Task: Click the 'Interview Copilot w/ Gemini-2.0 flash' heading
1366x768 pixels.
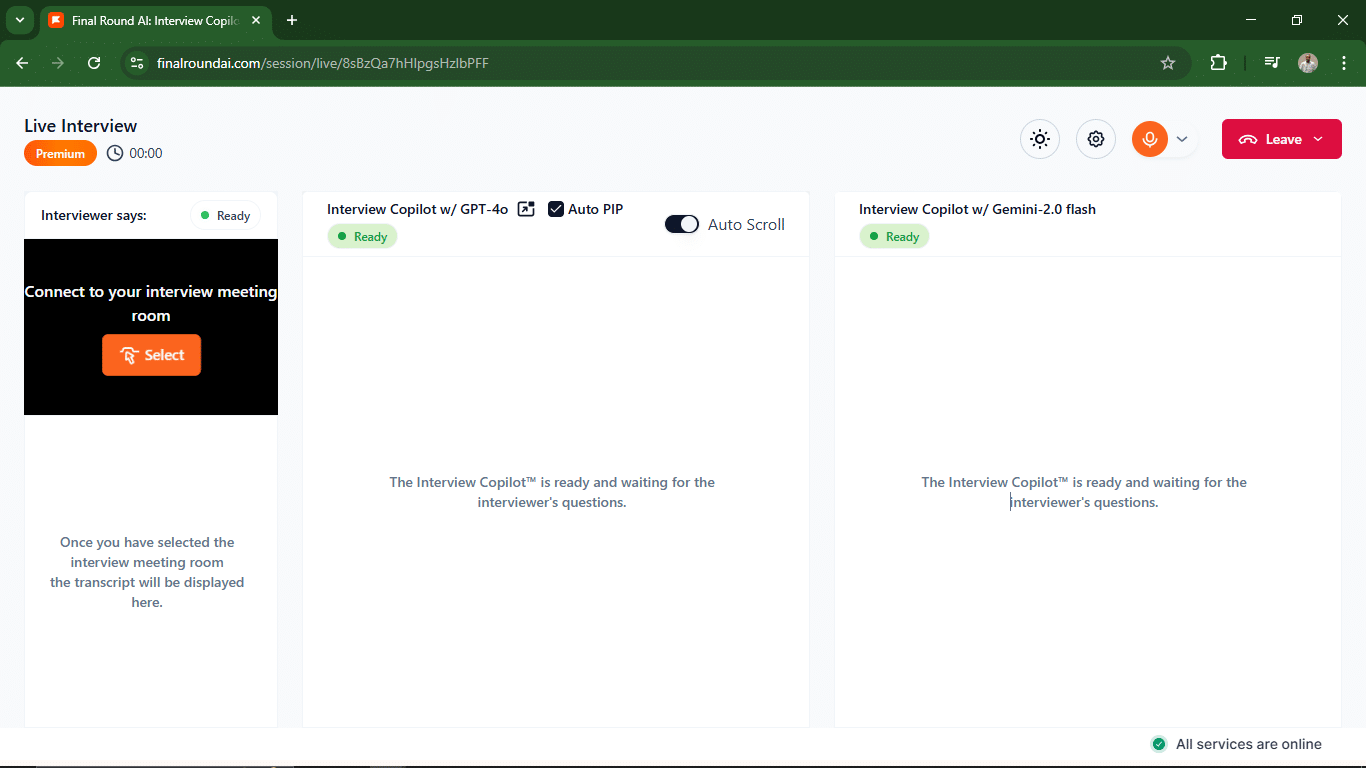Action: click(x=977, y=209)
